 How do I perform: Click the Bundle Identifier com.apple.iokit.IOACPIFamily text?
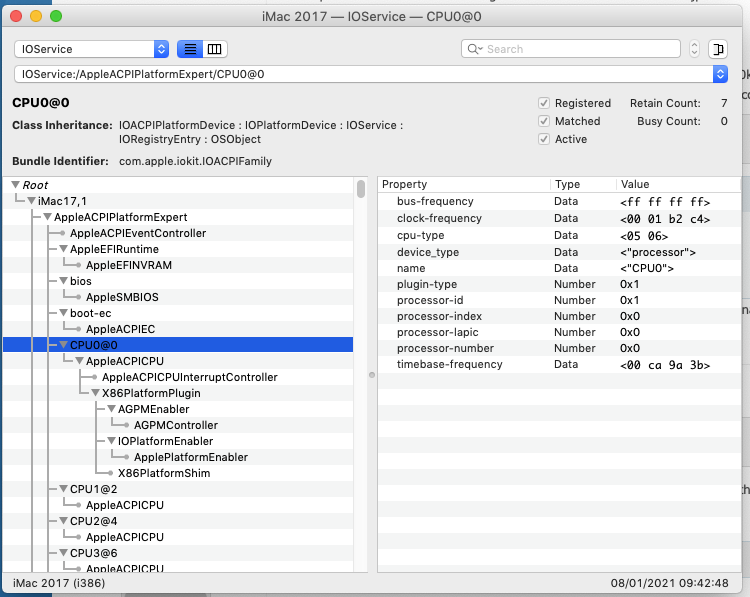(195, 161)
